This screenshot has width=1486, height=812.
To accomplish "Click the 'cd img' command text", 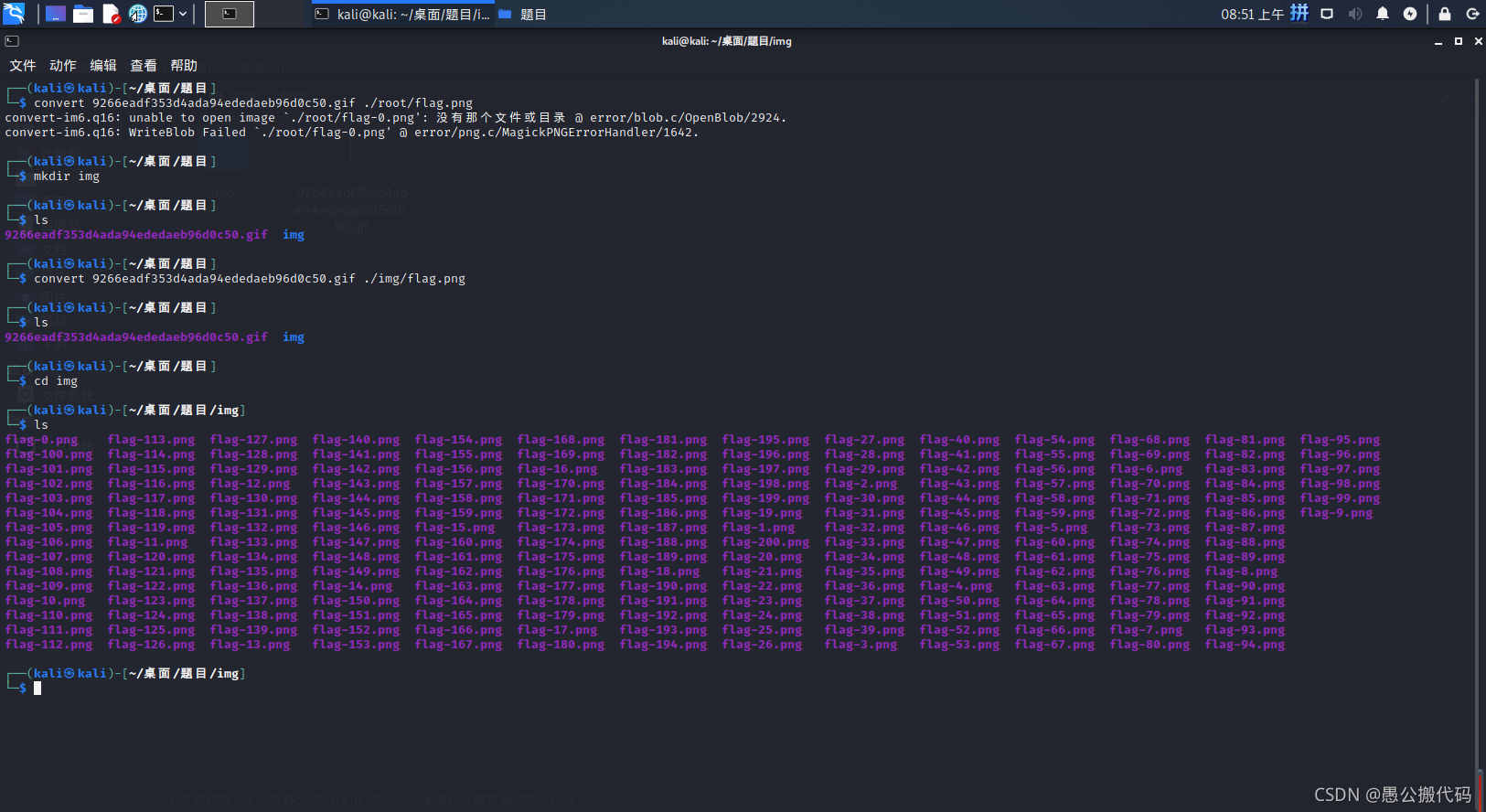I will [56, 381].
